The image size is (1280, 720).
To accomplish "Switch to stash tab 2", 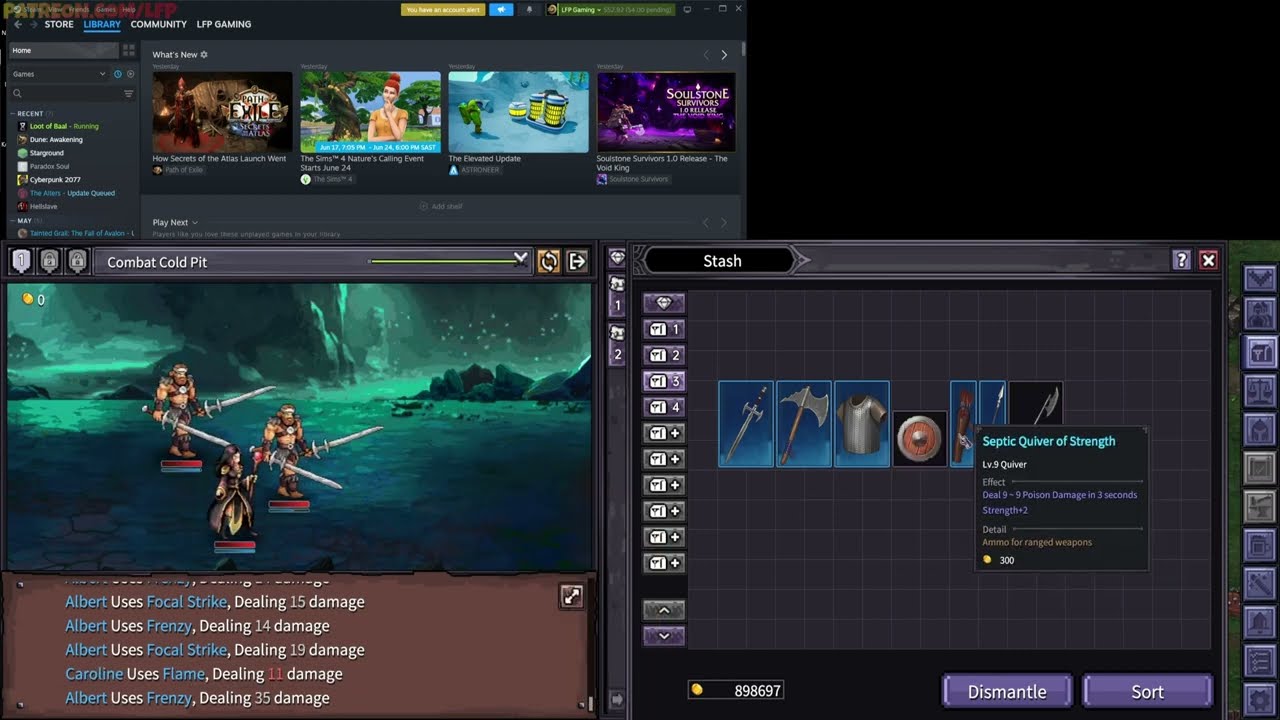I will [664, 355].
